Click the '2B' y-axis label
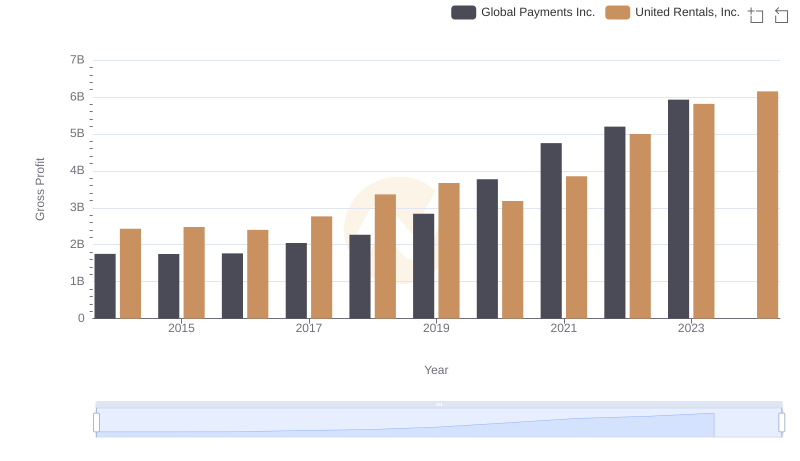The height and width of the screenshot is (461, 800). 77,244
